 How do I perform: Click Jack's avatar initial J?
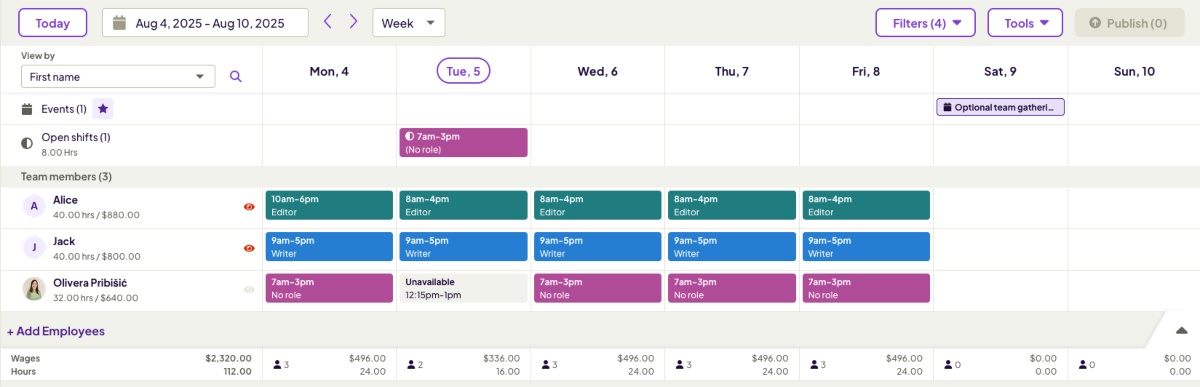[x=35, y=247]
